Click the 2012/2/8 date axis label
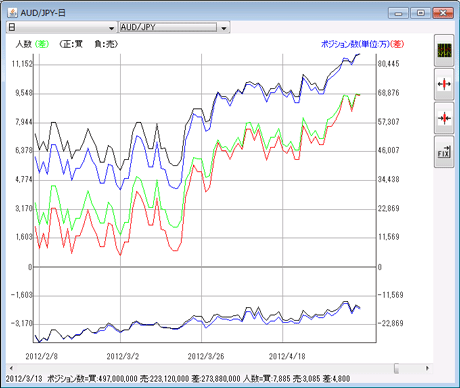The image size is (460, 388). [x=42, y=356]
